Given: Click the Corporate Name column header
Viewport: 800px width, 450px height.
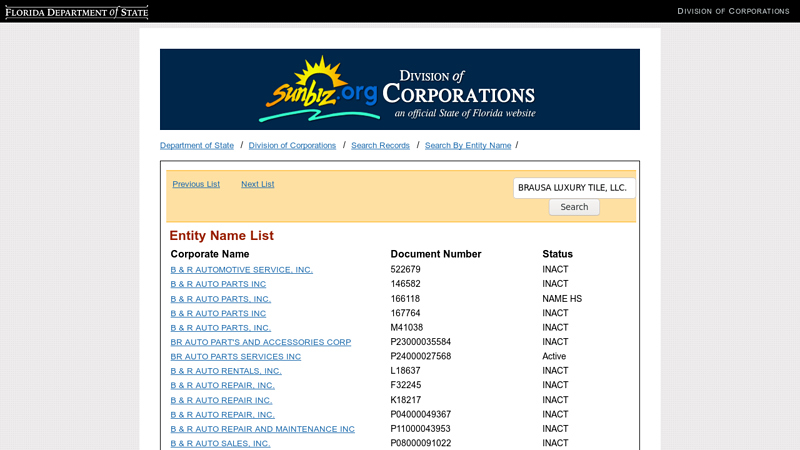Looking at the screenshot, I should (x=210, y=254).
